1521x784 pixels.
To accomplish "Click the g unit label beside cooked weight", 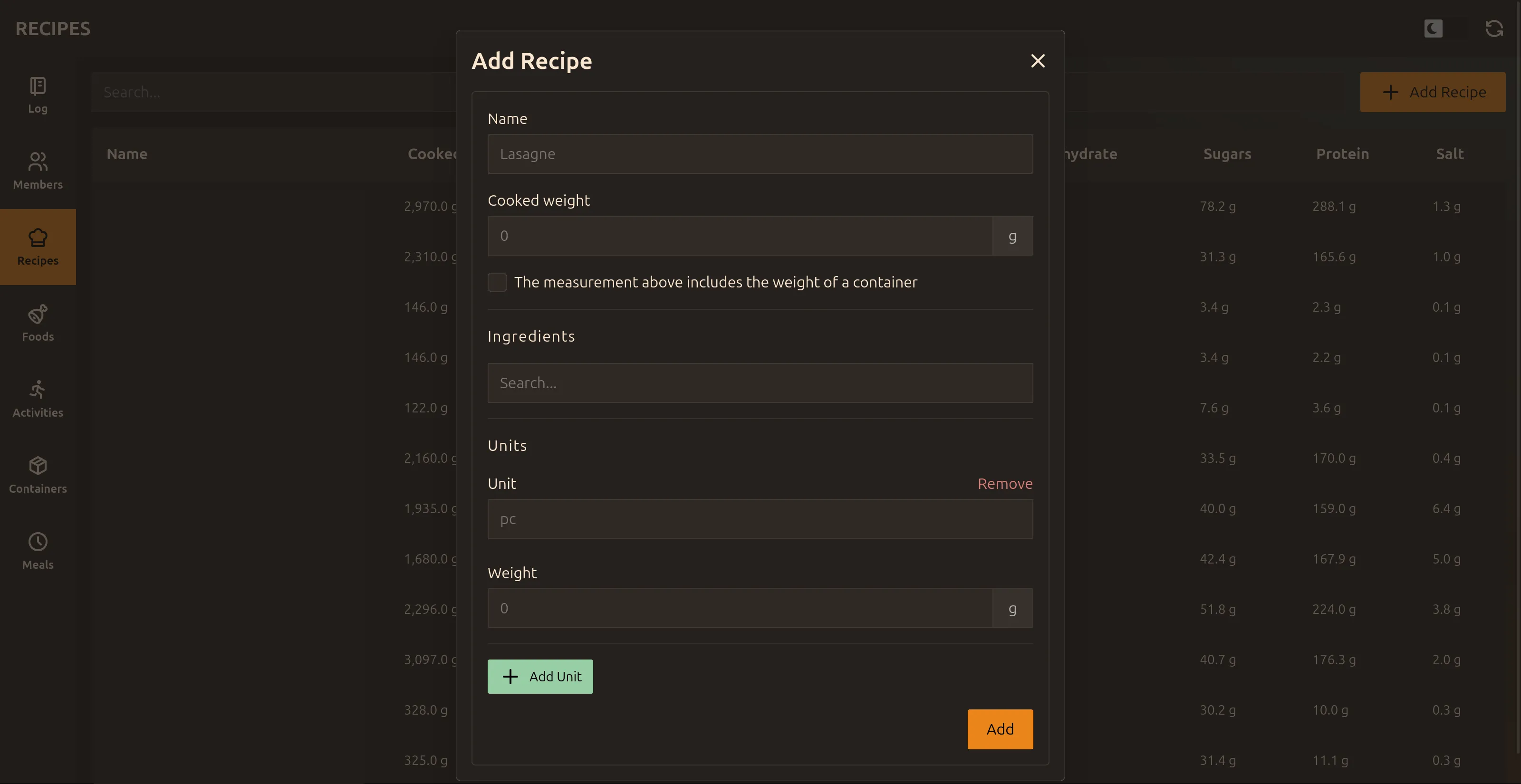I will point(1012,235).
